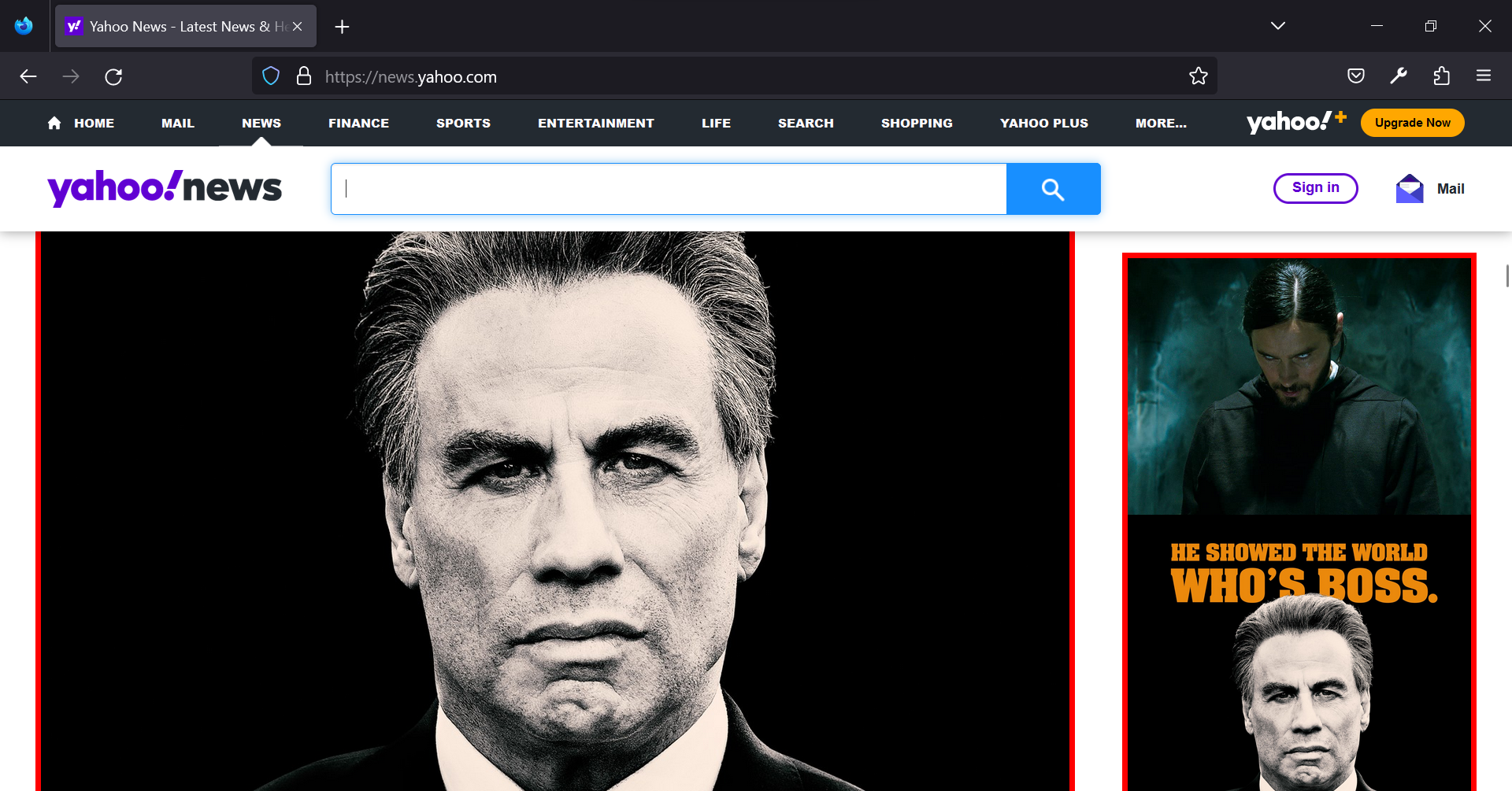Expand the MORE... navigation menu

(1160, 123)
